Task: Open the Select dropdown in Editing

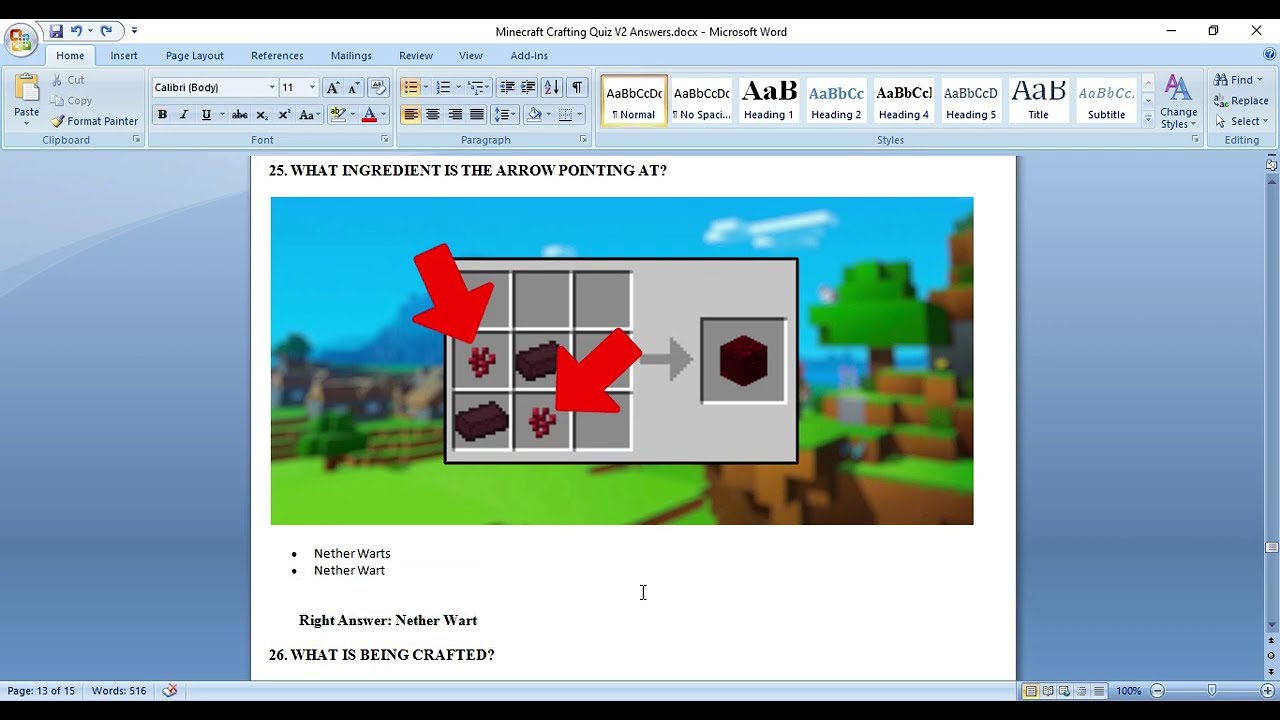Action: [1241, 121]
